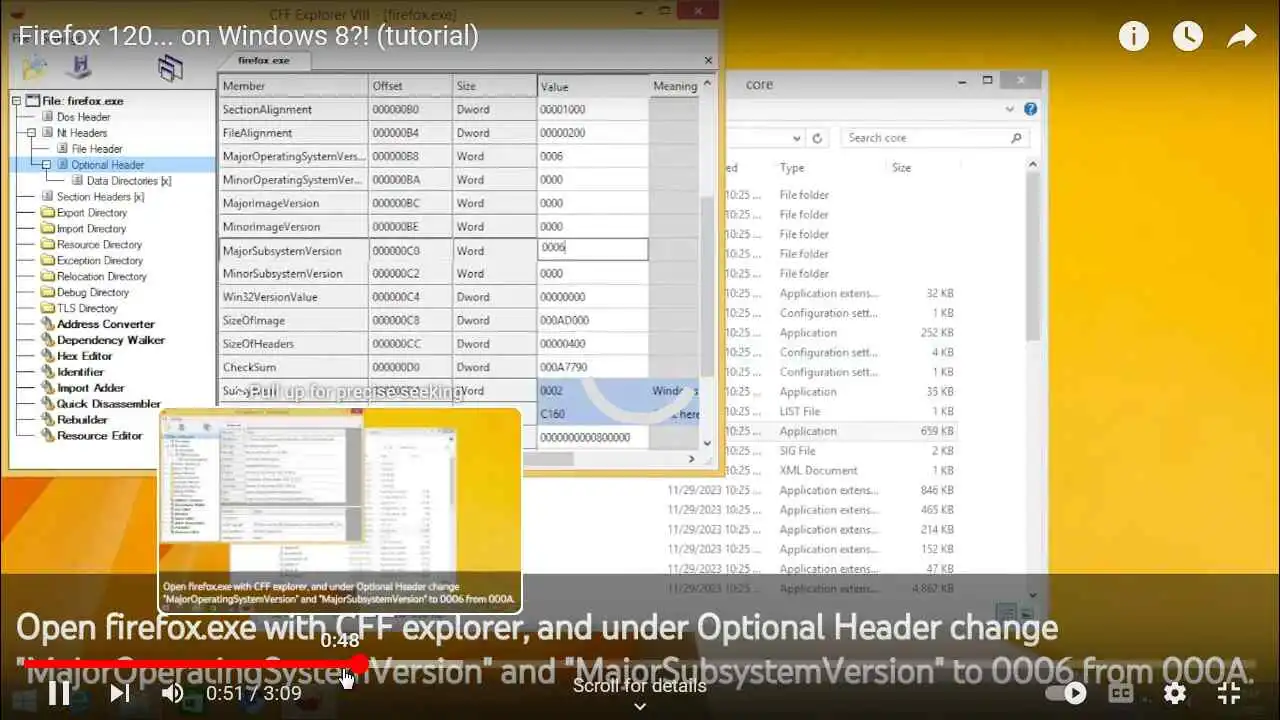Open the player settings gear
1280x720 pixels.
click(1175, 692)
